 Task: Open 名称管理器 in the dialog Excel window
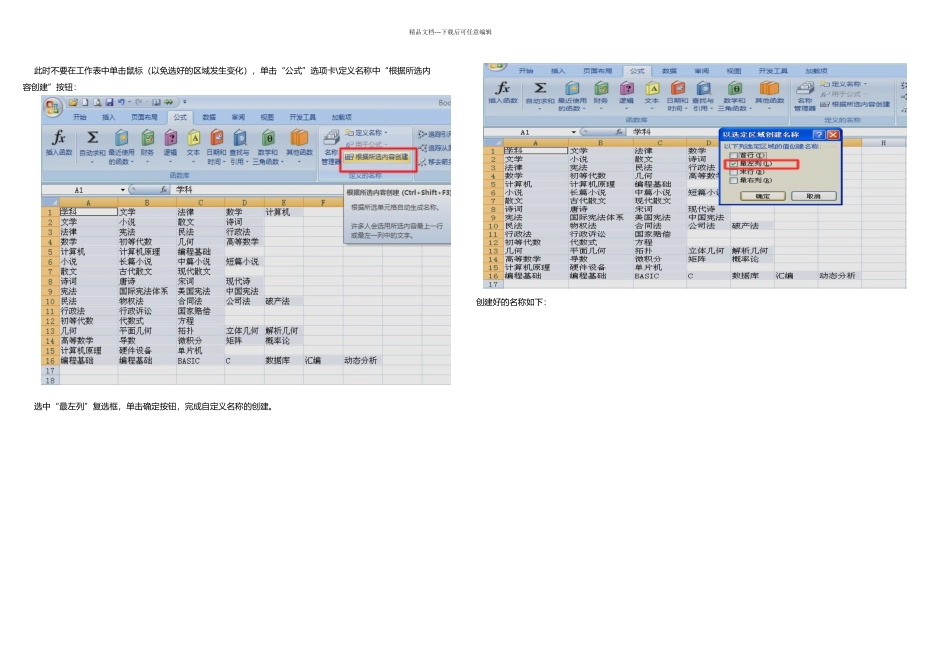coord(805,96)
